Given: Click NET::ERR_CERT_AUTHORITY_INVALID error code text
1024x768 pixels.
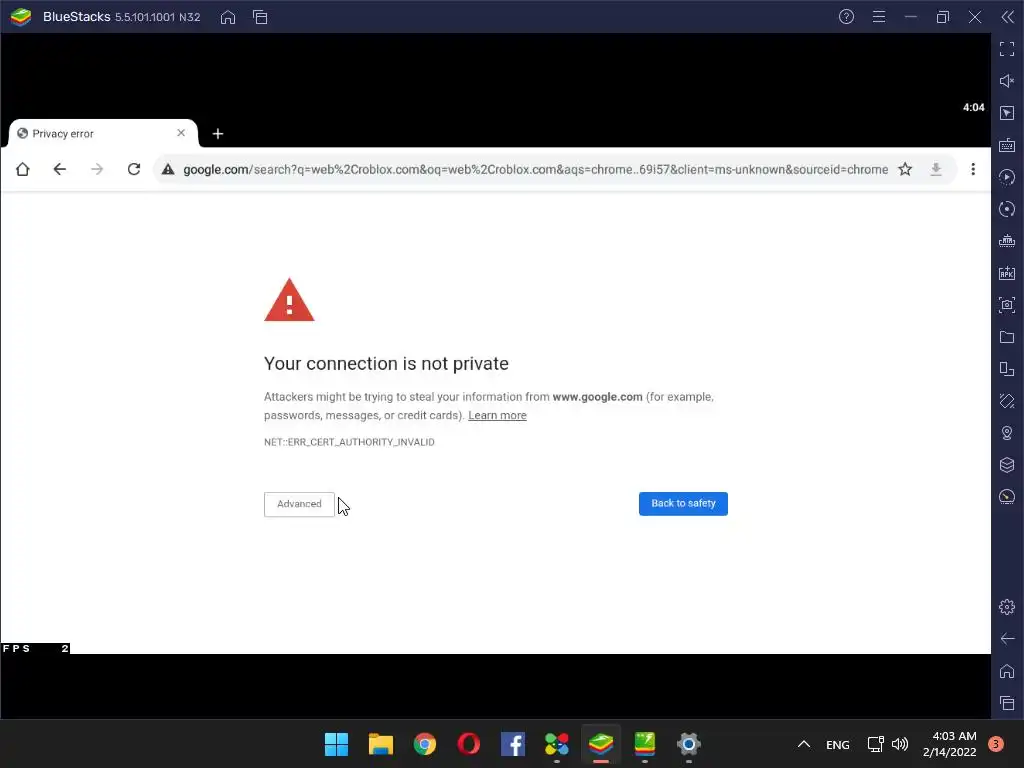Looking at the screenshot, I should coord(349,442).
